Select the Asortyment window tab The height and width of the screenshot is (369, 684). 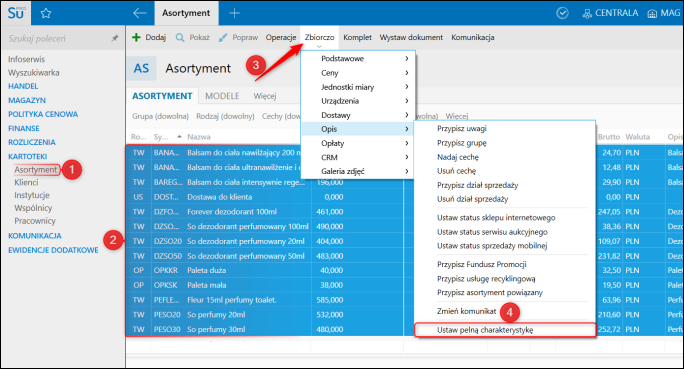click(x=186, y=13)
